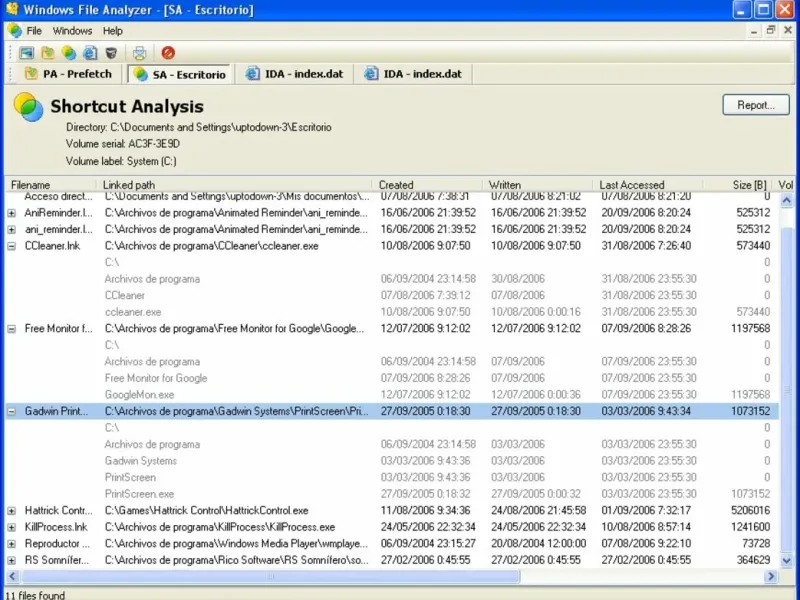Sort by the Last Accessed column header
This screenshot has width=800, height=600.
tap(647, 185)
